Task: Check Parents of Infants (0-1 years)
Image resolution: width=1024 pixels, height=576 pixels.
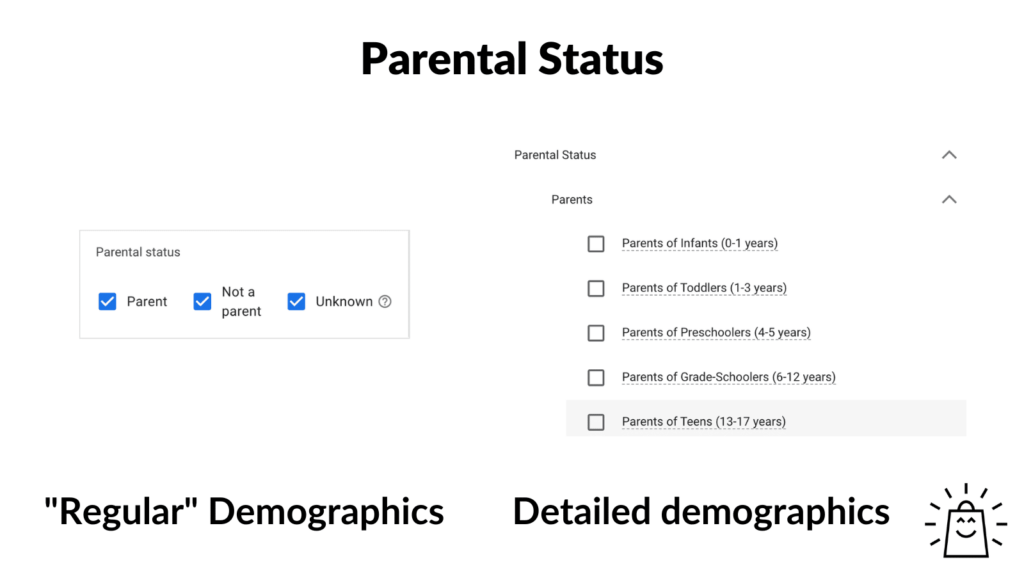Action: click(596, 243)
